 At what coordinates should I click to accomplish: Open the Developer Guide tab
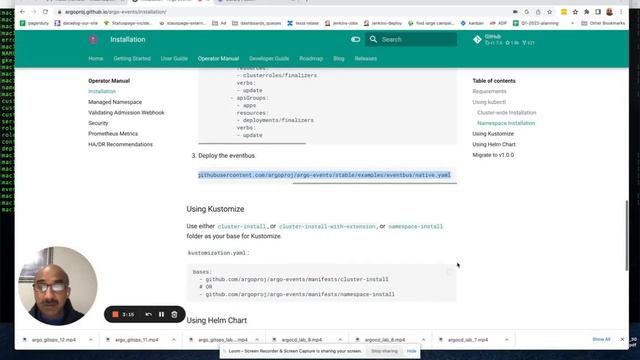pyautogui.click(x=269, y=59)
